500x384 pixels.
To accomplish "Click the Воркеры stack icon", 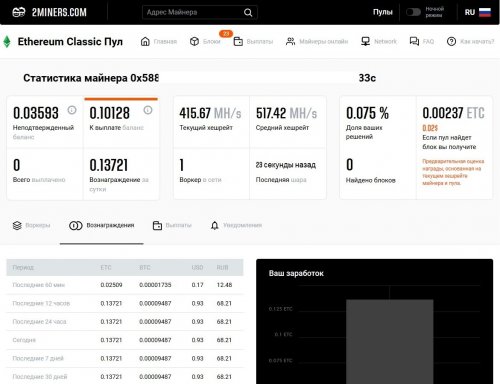I will 17,225.
